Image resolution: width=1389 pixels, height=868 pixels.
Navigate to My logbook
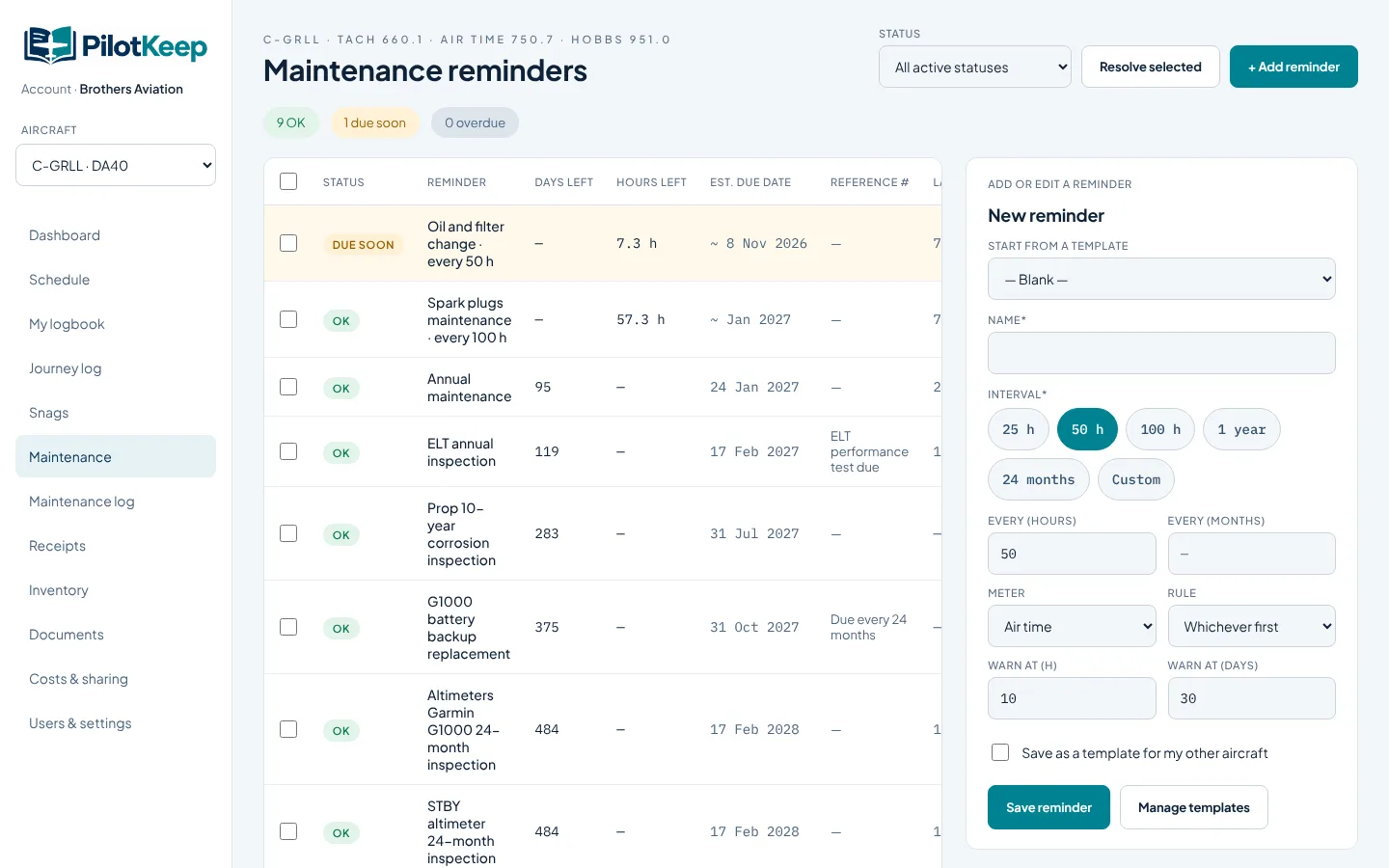(x=116, y=324)
